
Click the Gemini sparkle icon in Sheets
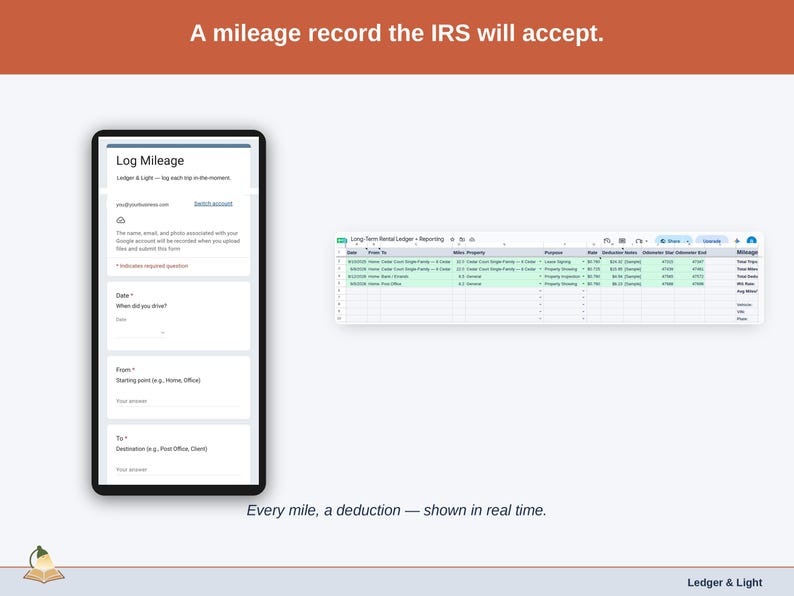pyautogui.click(x=737, y=241)
